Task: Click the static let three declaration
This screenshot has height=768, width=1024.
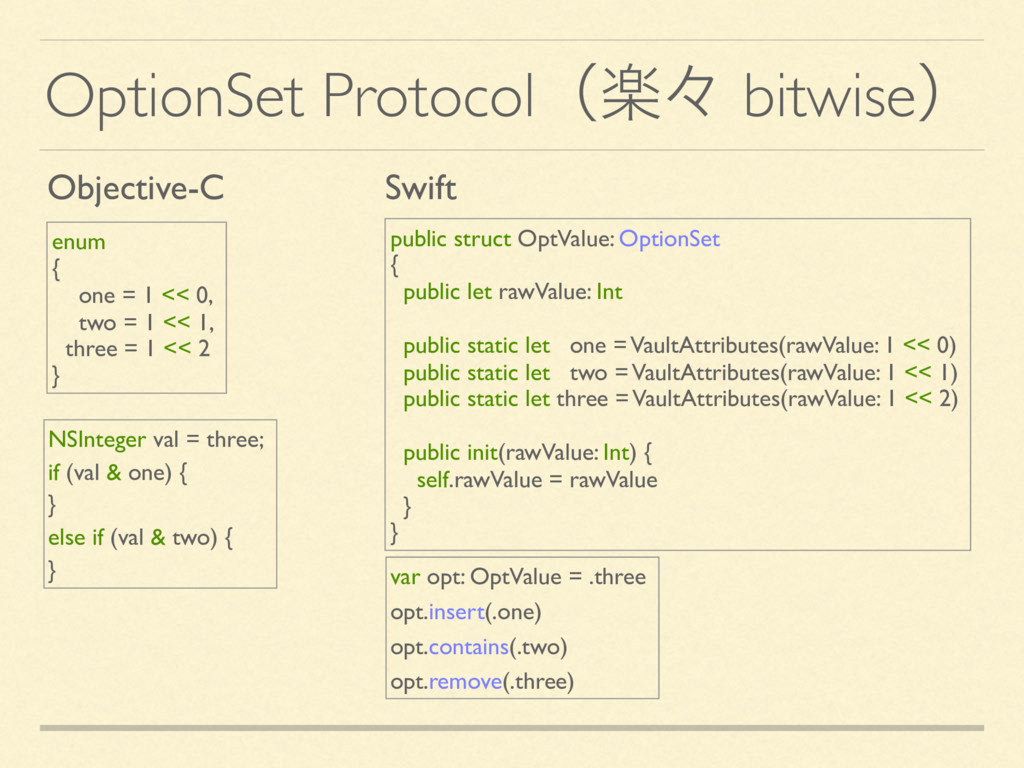Action: (x=679, y=399)
